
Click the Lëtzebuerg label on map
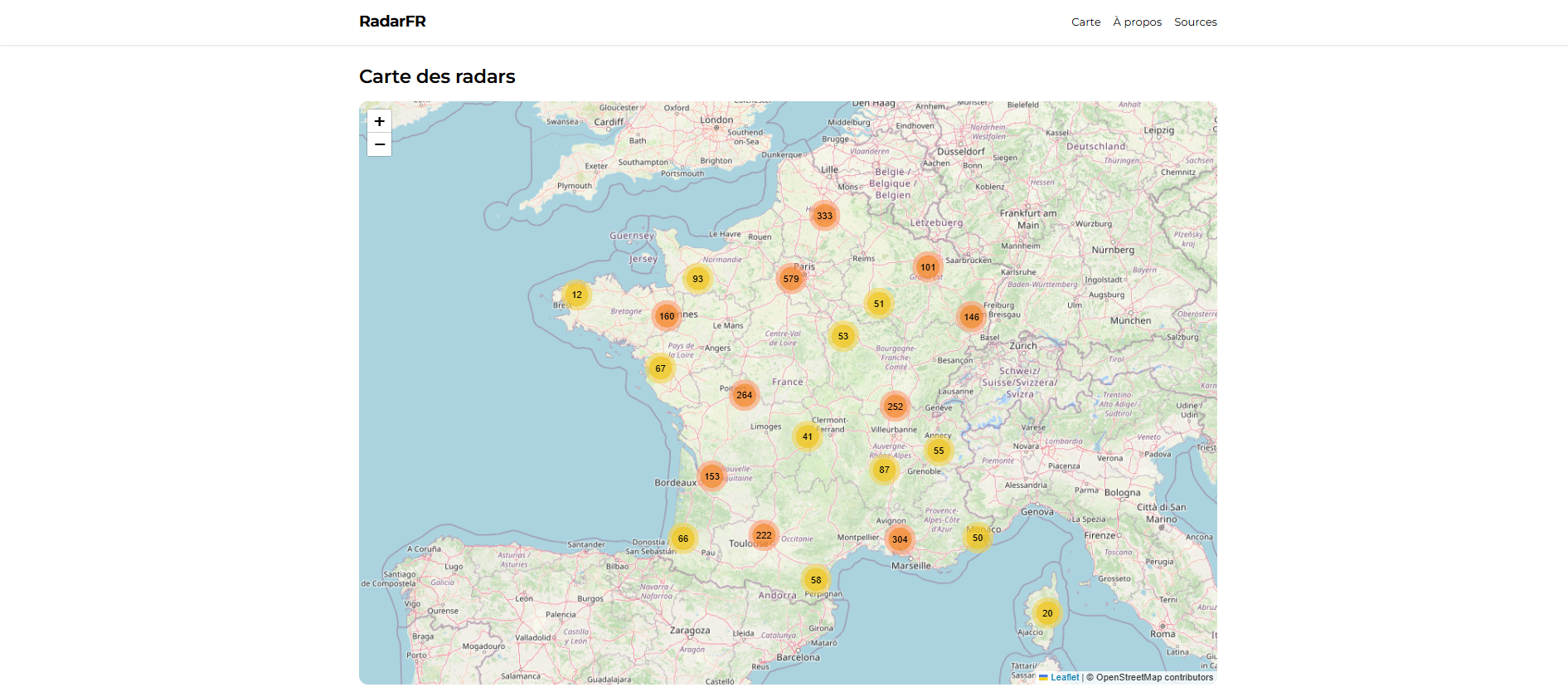tap(936, 222)
